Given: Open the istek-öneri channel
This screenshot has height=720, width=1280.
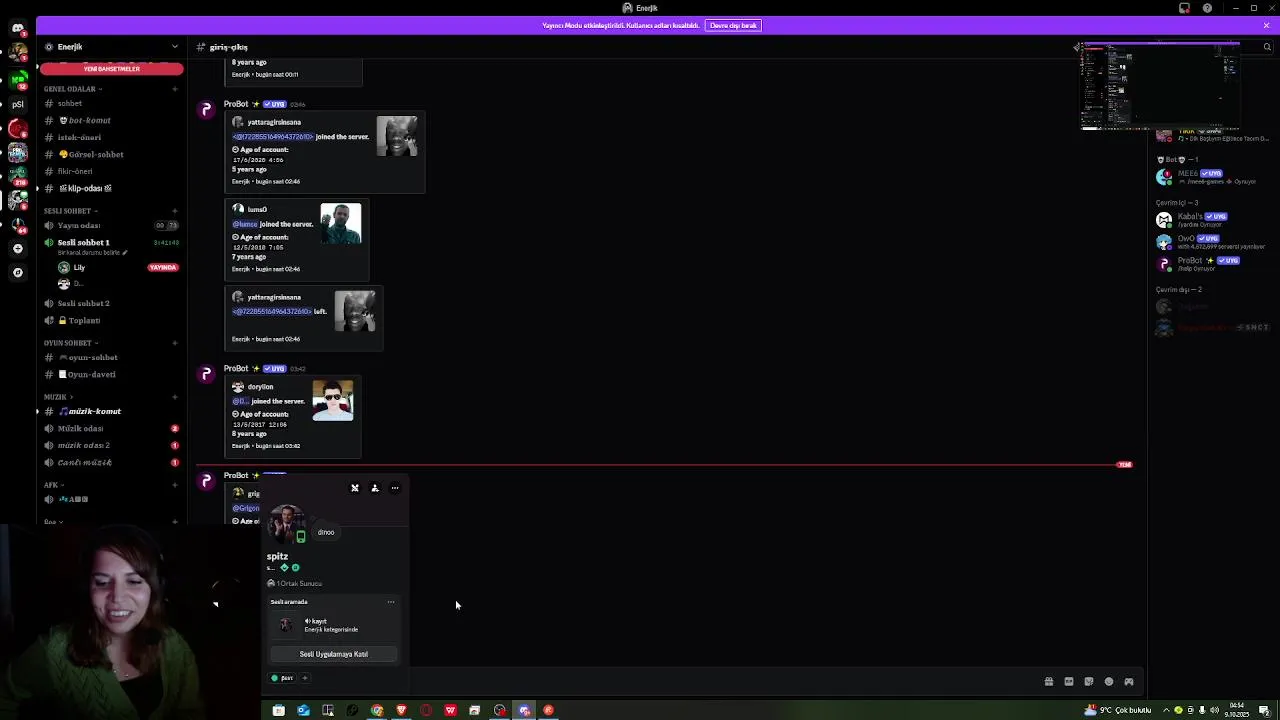Looking at the screenshot, I should tap(111, 137).
